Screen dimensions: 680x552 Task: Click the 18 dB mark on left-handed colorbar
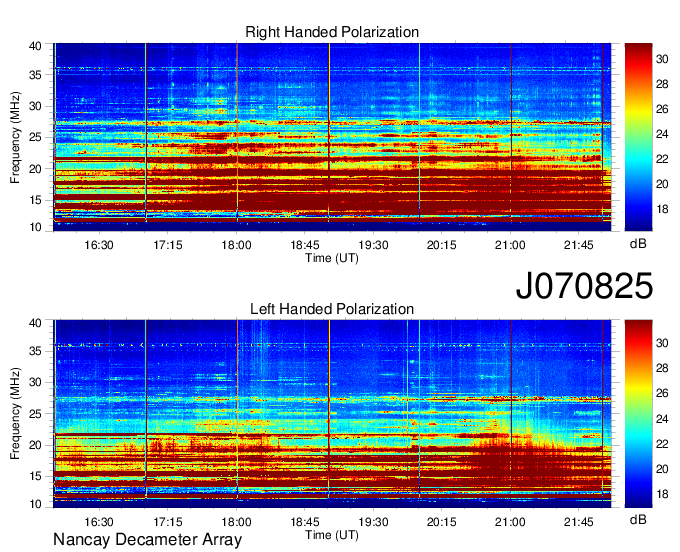point(662,494)
